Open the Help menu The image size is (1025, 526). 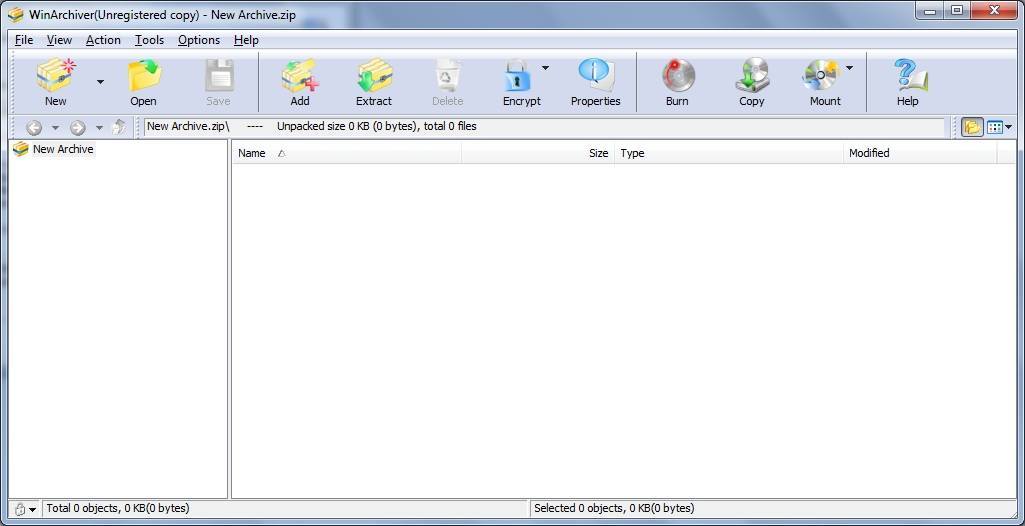(x=246, y=40)
